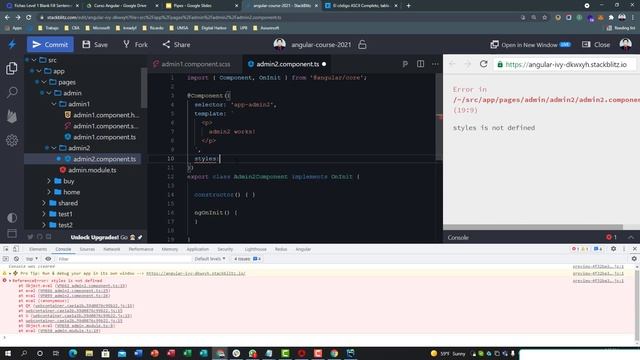Open the editor more options ellipsis
Image resolution: width=640 pixels, height=360 pixels.
coord(435,64)
